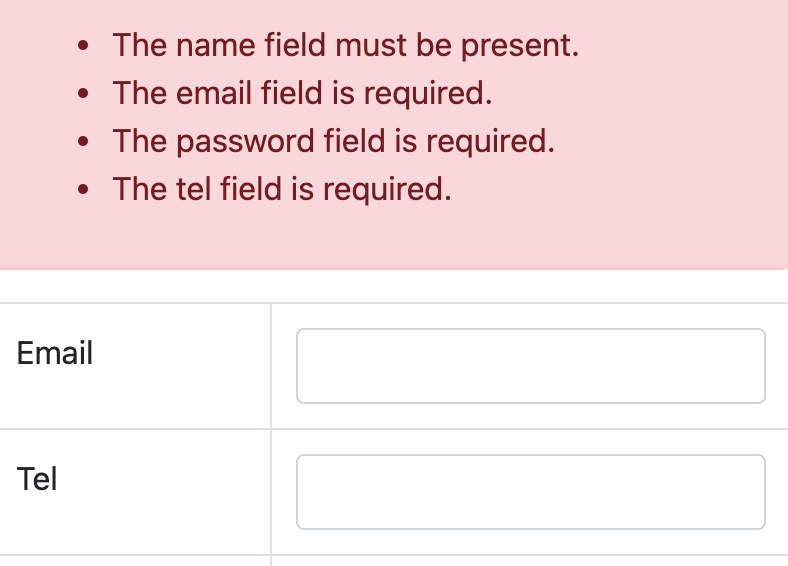Click the word name in the first error
This screenshot has width=788, height=566.
(216, 46)
